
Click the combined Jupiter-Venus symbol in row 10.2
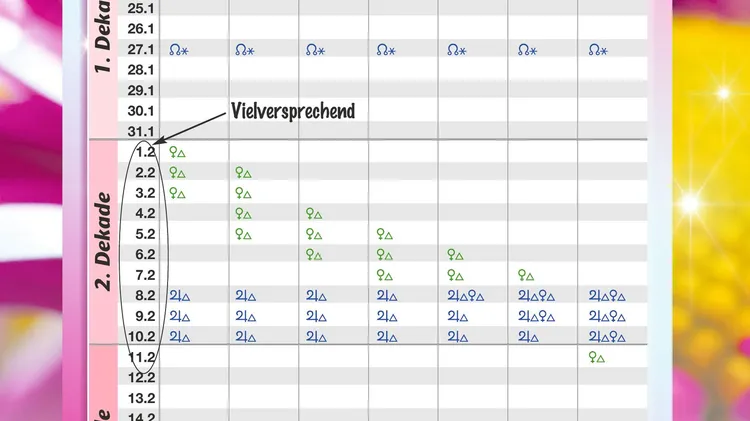point(607,337)
